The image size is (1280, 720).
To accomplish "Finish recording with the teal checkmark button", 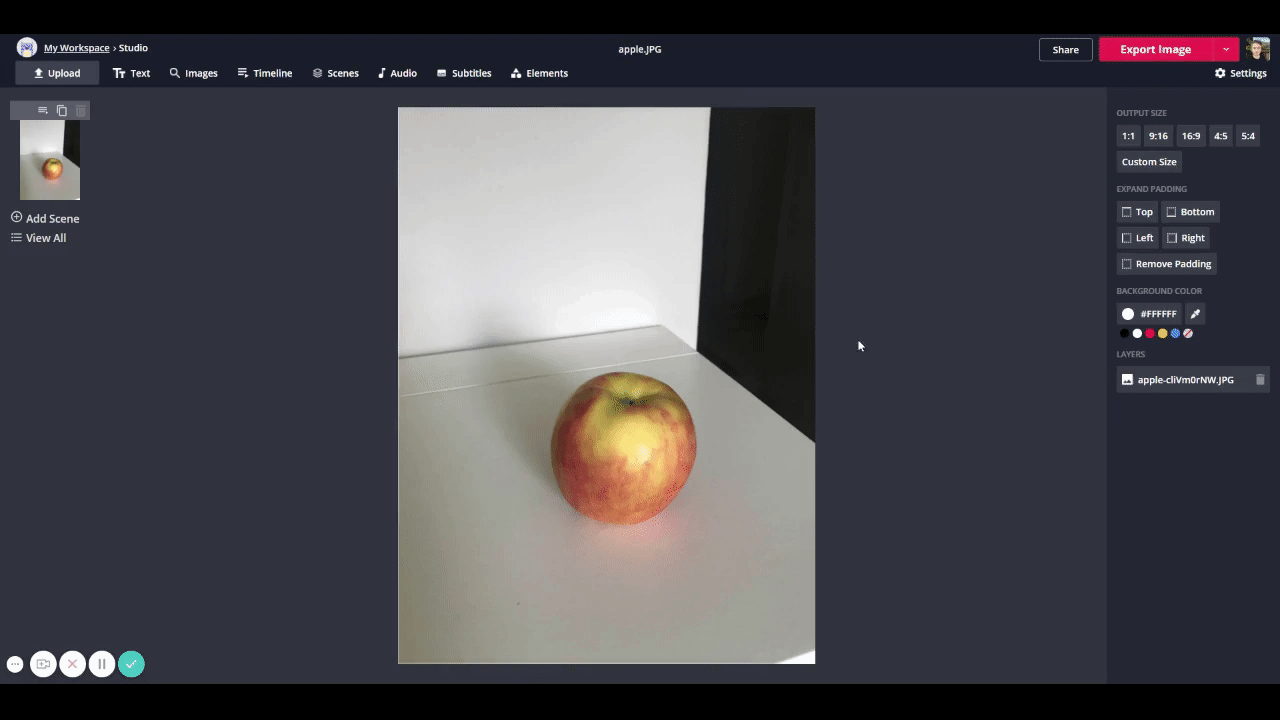I will pyautogui.click(x=131, y=664).
